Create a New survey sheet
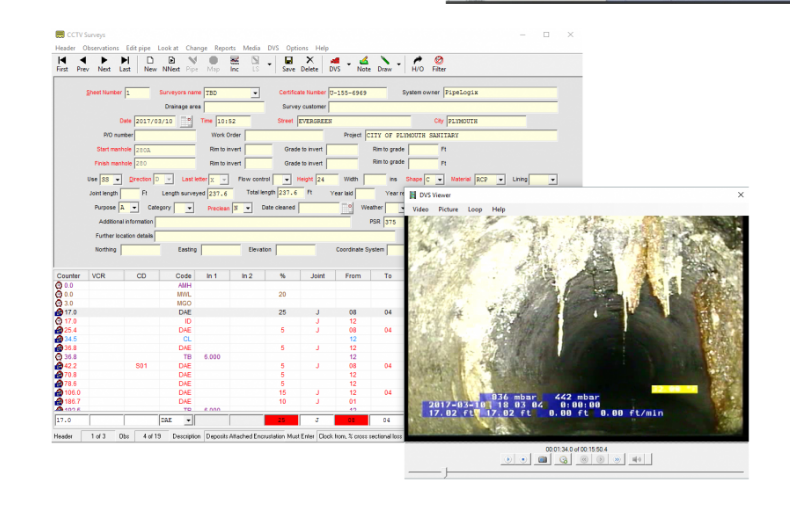This screenshot has width=790, height=512. [150, 64]
